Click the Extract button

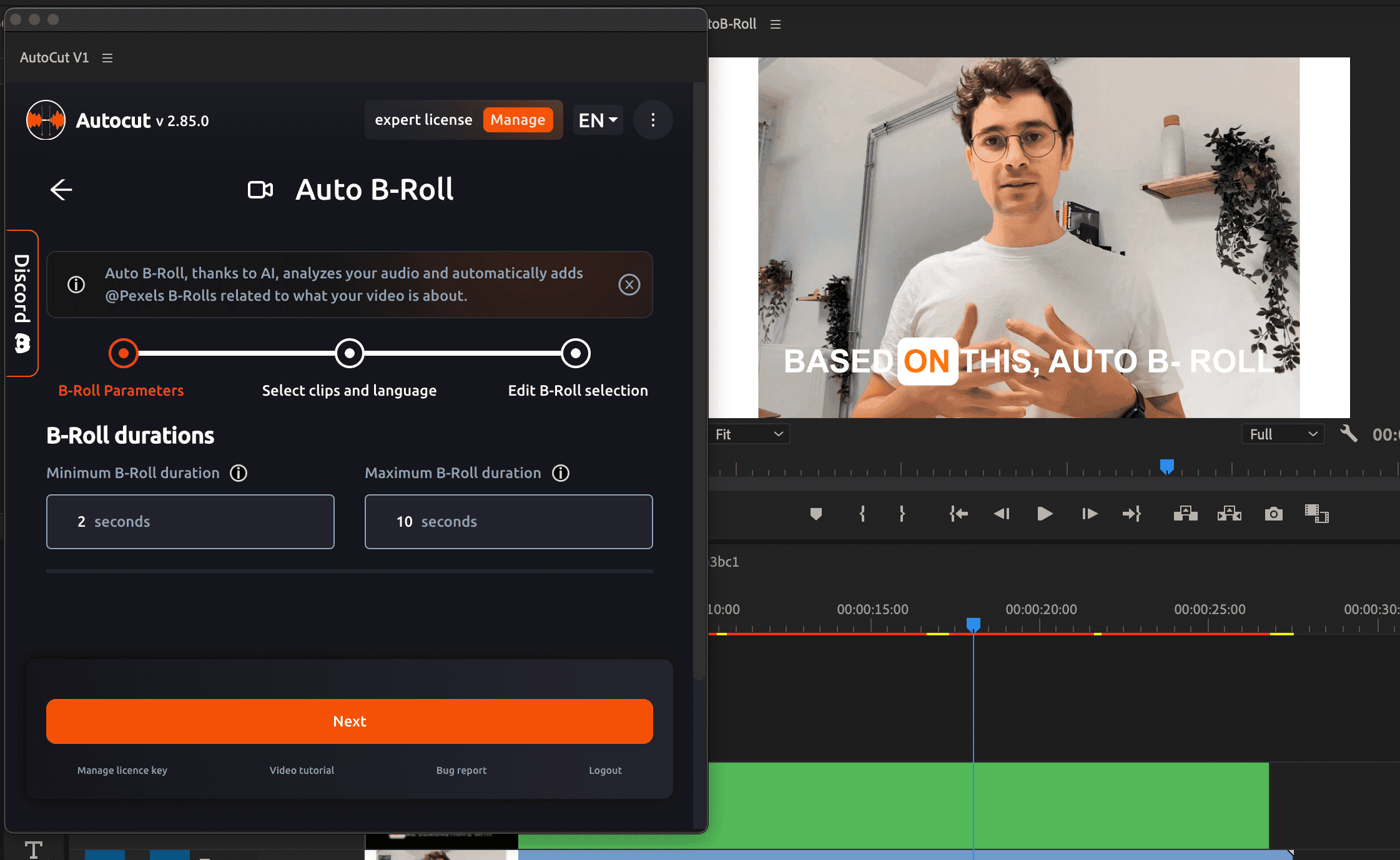(x=1229, y=514)
